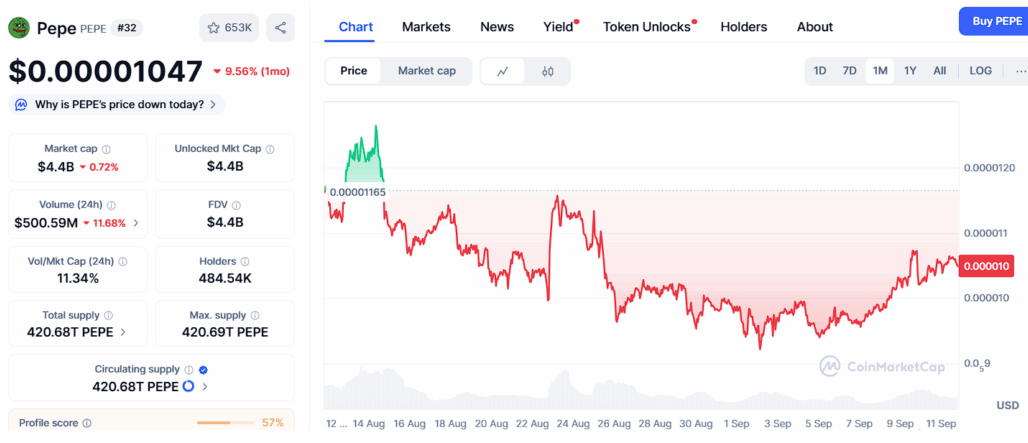Open "Why is PEPE's price down today?"
This screenshot has height=443, width=1028.
(118, 104)
